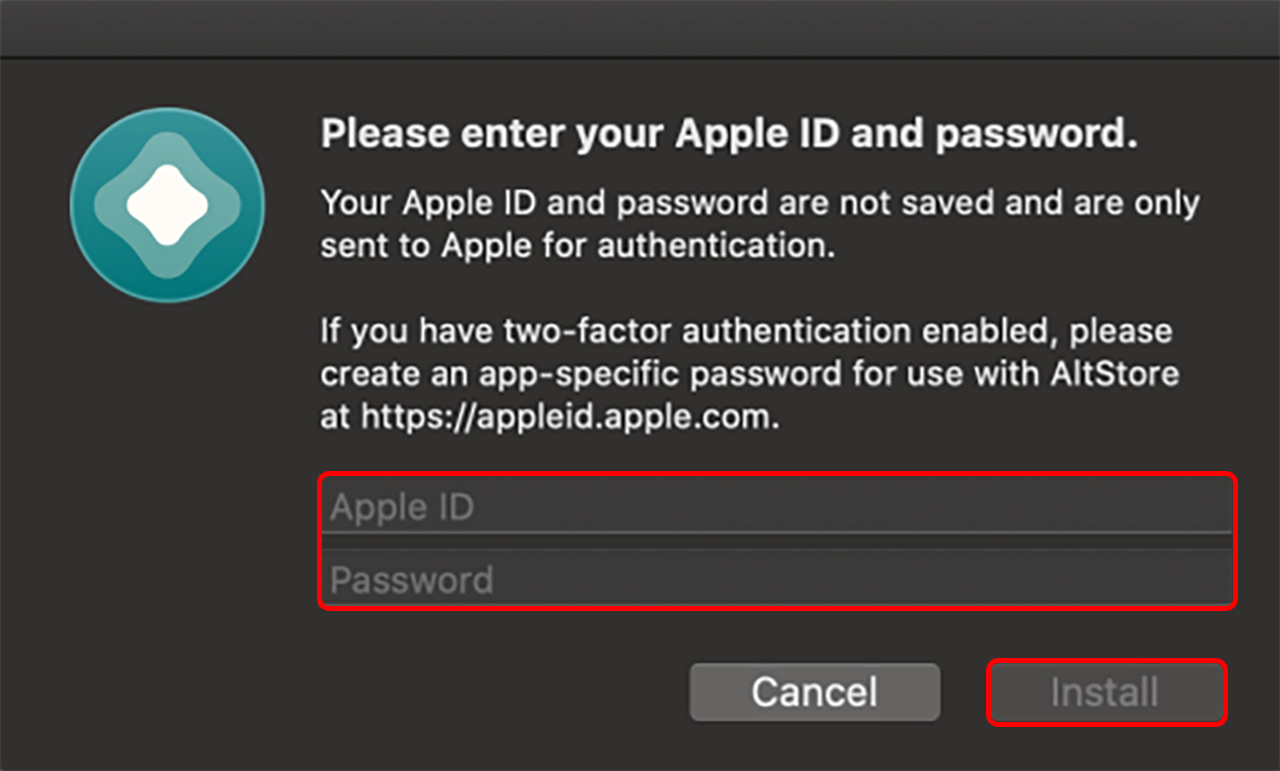Click "sent to Apple for authentication." line

[577, 245]
